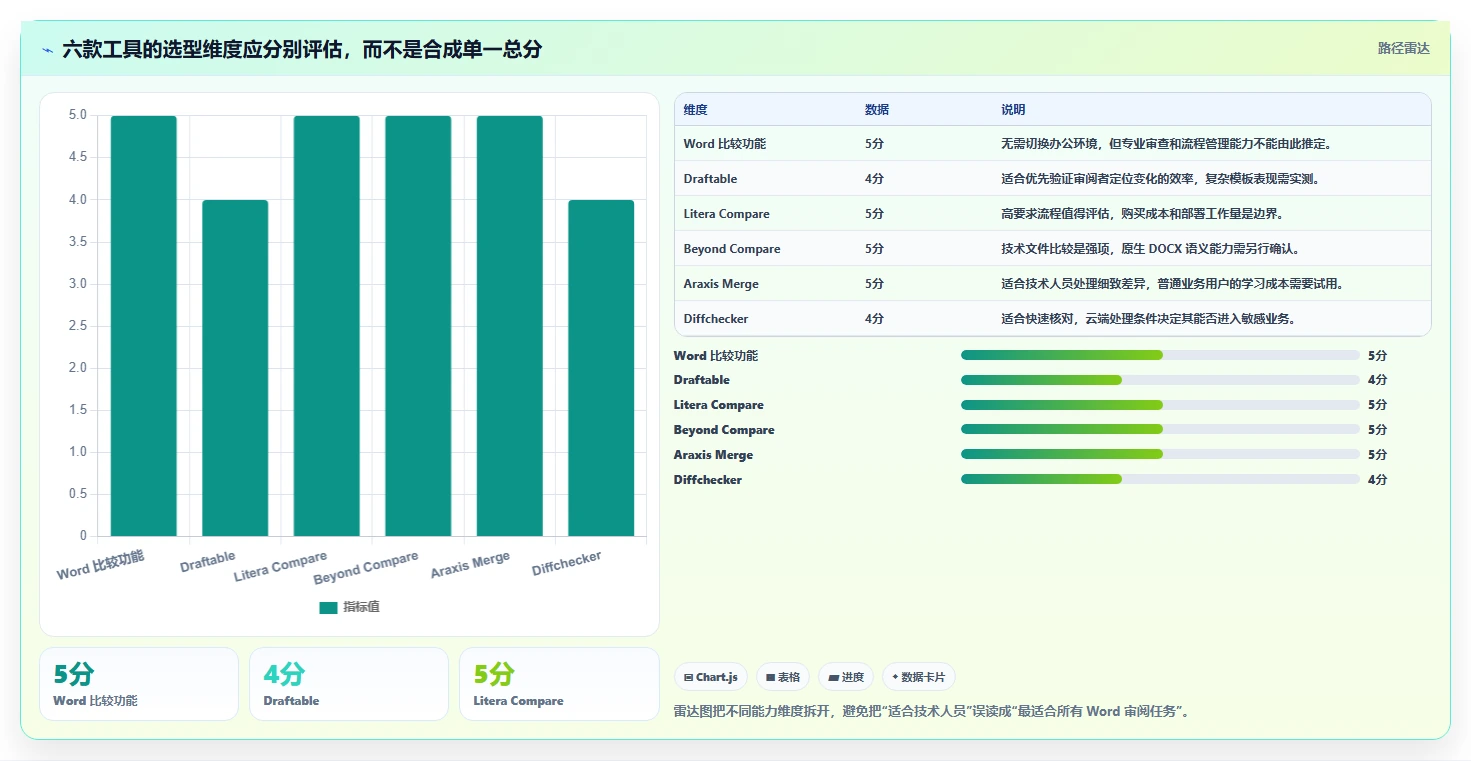The width and height of the screenshot is (1471, 761).
Task: Select the 表格 chip
Action: click(x=783, y=677)
